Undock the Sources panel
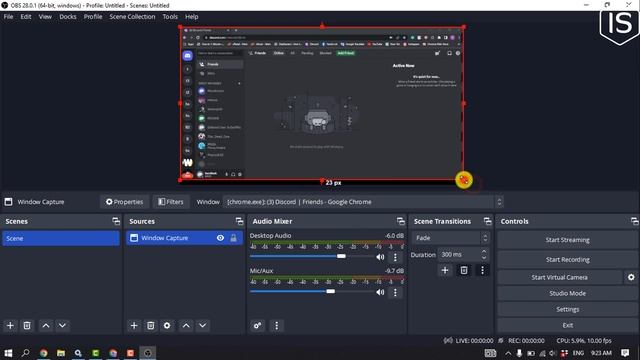The image size is (640, 360). pos(240,221)
